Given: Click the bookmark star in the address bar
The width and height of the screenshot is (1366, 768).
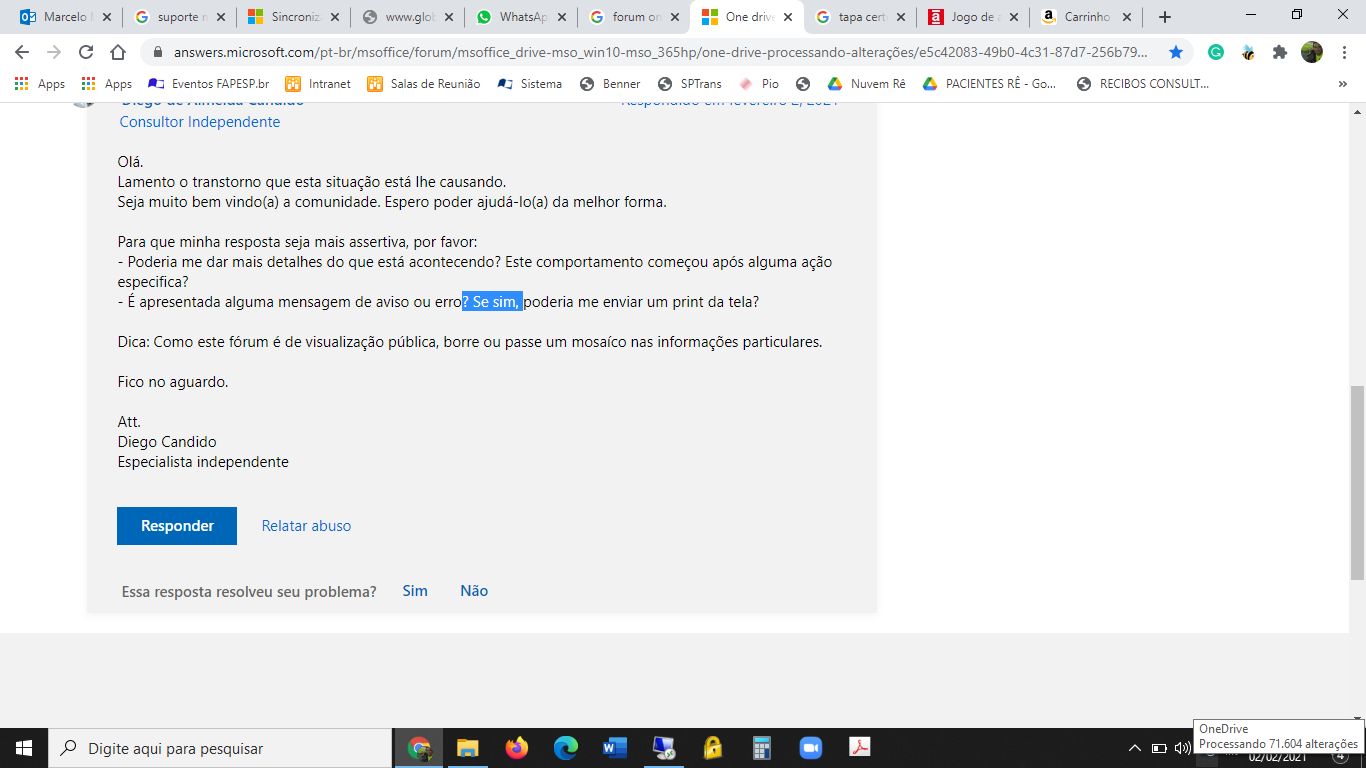Looking at the screenshot, I should (x=1176, y=52).
